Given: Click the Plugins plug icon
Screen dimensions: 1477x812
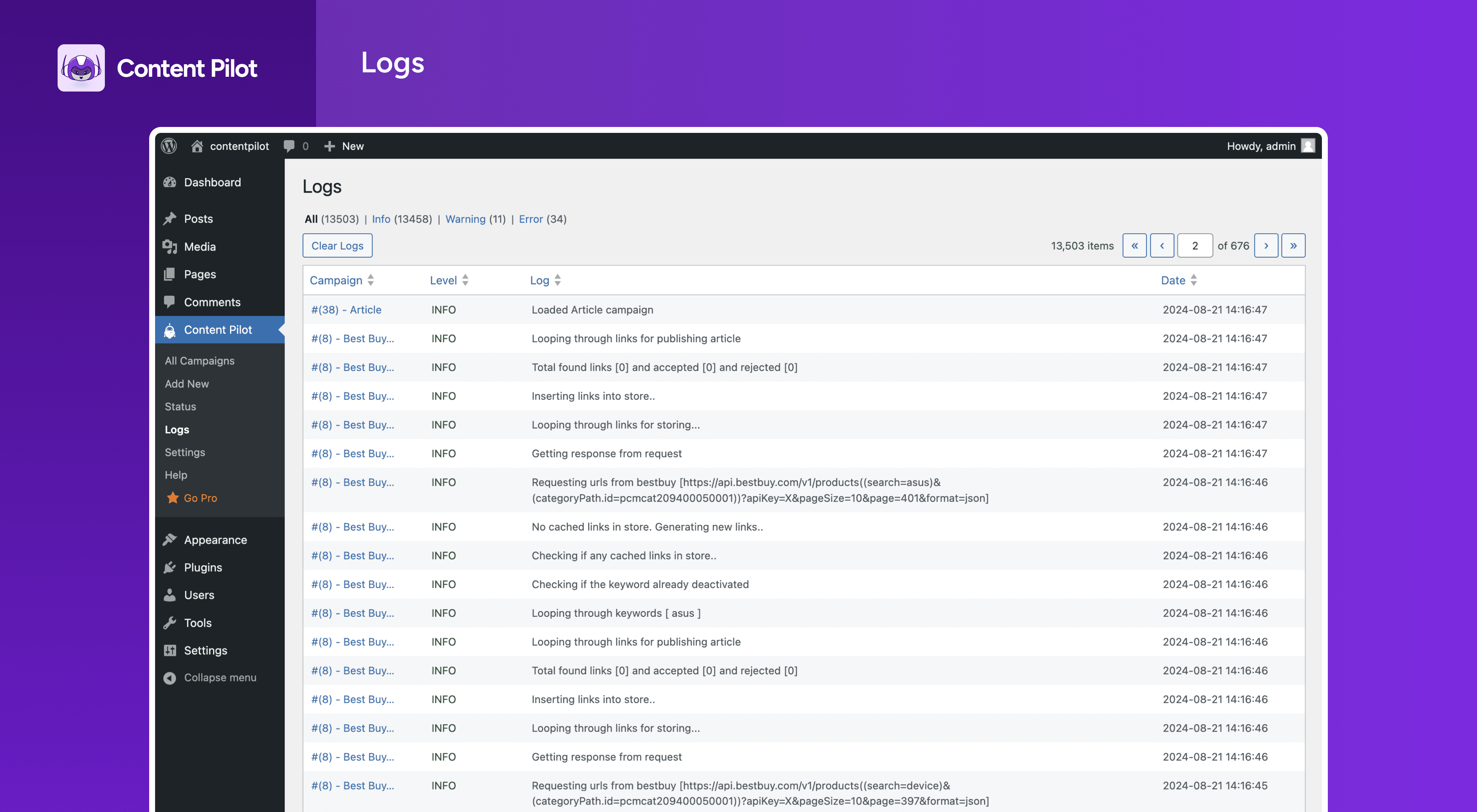Looking at the screenshot, I should [170, 567].
